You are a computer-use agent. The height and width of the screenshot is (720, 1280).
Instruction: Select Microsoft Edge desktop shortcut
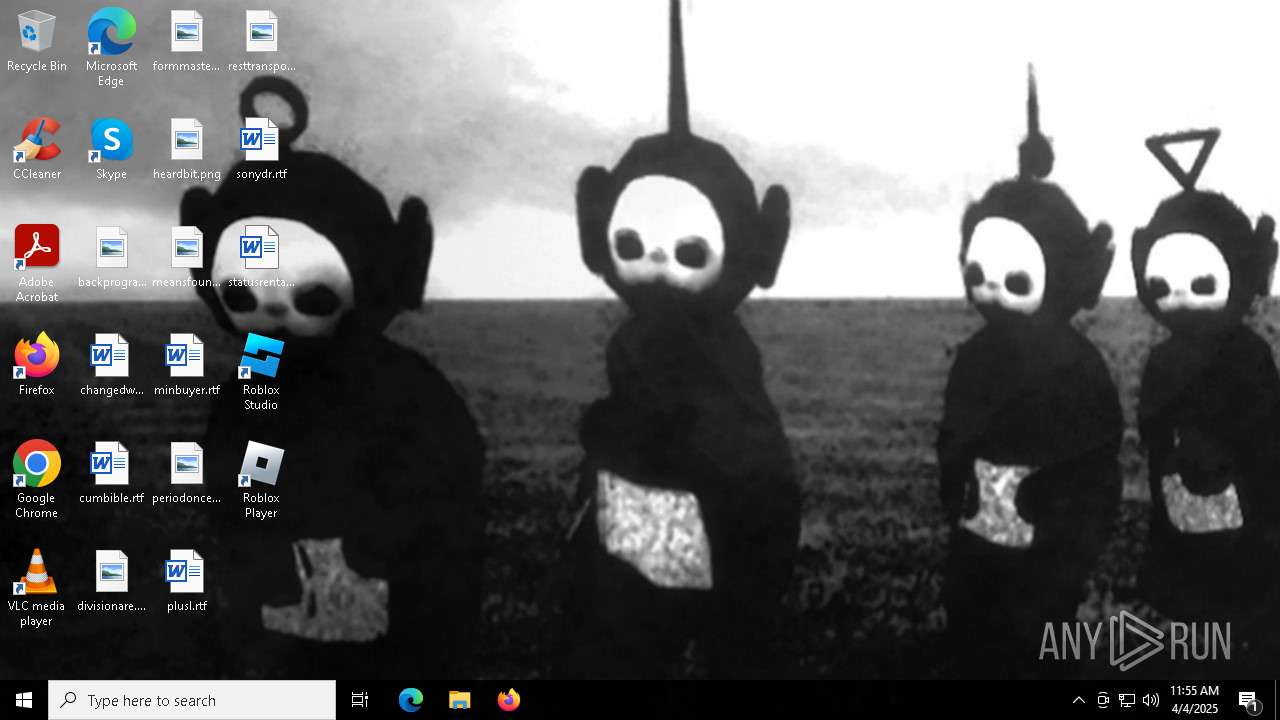pos(111,48)
